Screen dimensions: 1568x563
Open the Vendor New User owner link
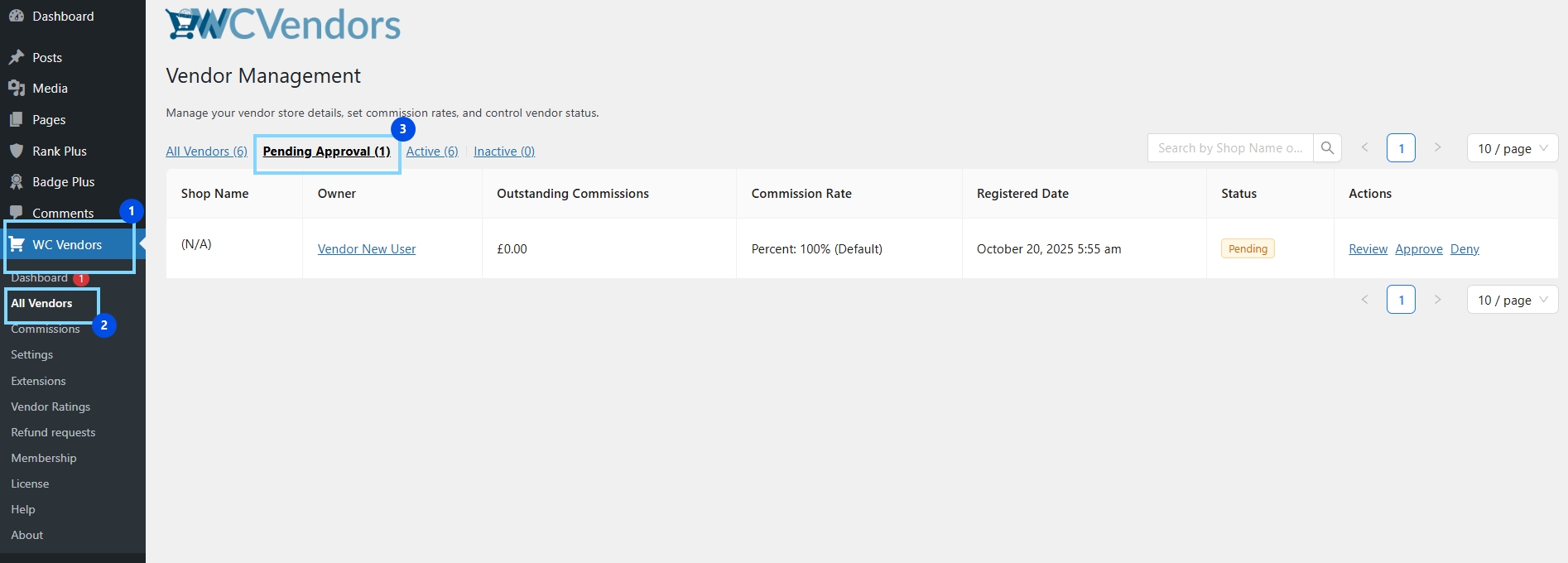coord(367,249)
